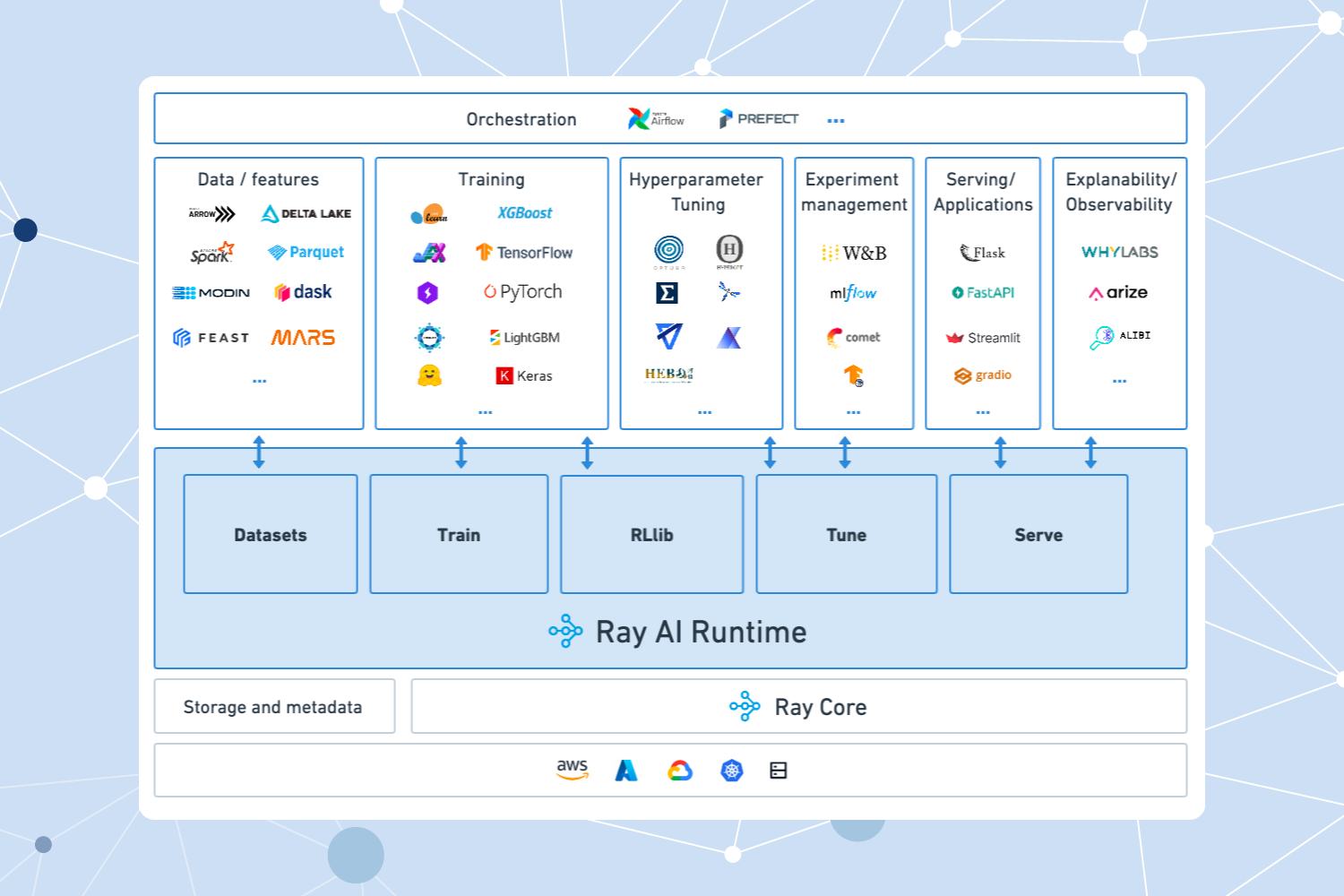Click the Ray Core section
The image size is (1344, 896).
click(x=798, y=706)
